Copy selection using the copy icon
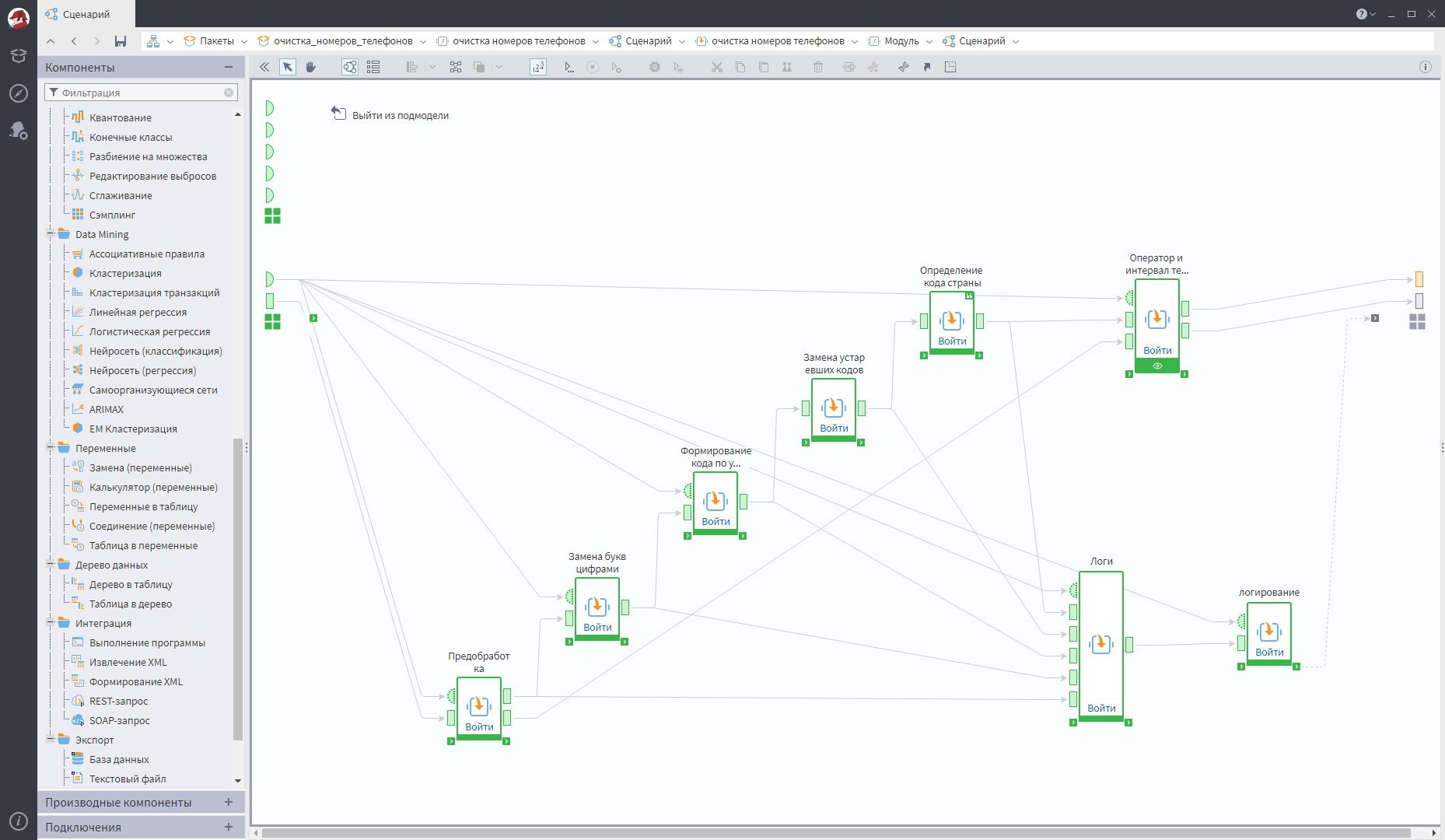 (x=740, y=67)
